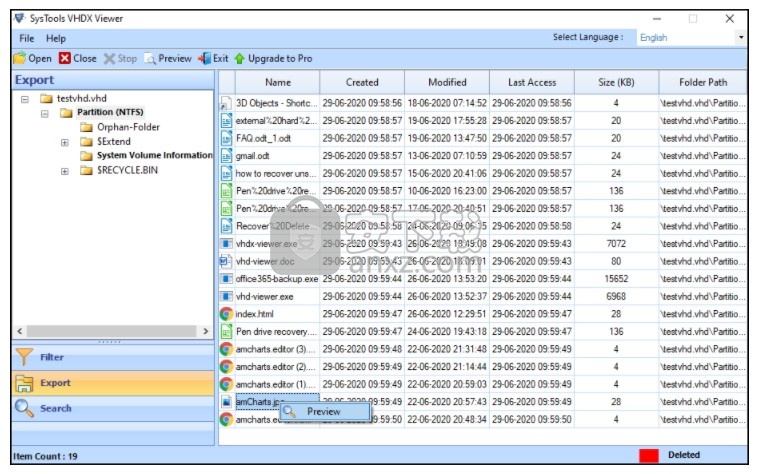Screen dimensions: 757x474
Task: Click the tree panel horizontal scrollbar track
Action: [112, 331]
